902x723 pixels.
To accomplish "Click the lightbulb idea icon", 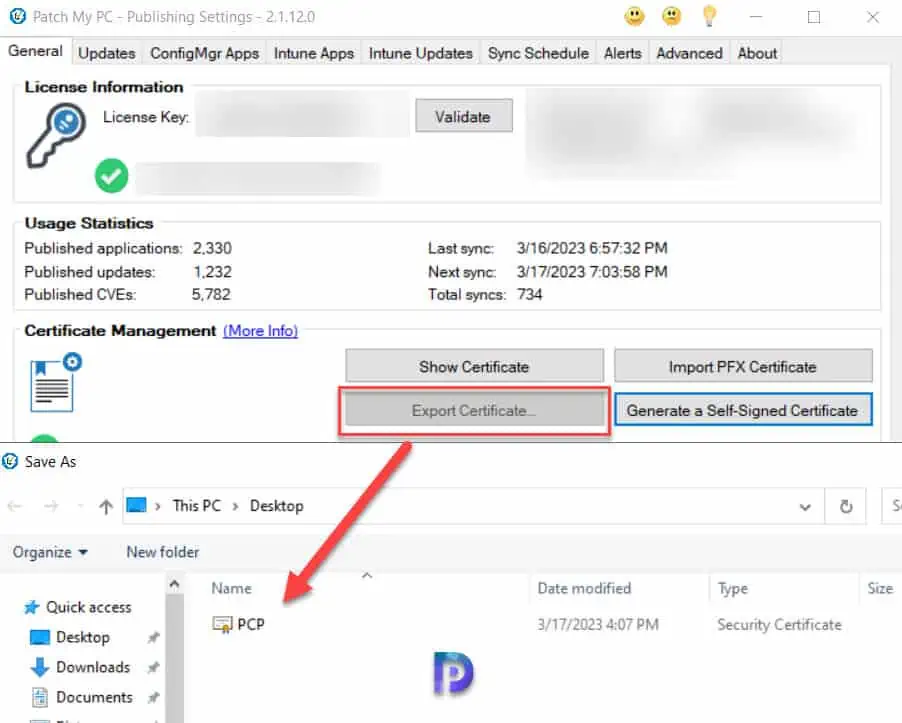I will (709, 16).
